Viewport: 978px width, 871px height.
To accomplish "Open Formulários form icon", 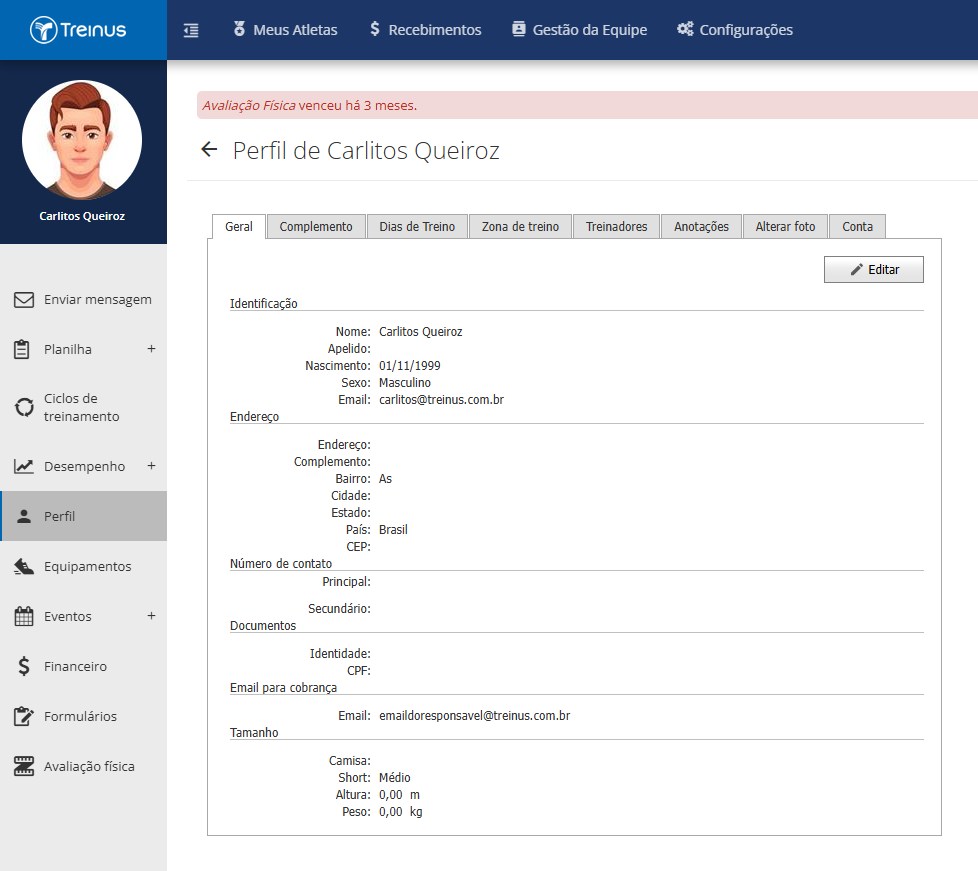I will [24, 716].
